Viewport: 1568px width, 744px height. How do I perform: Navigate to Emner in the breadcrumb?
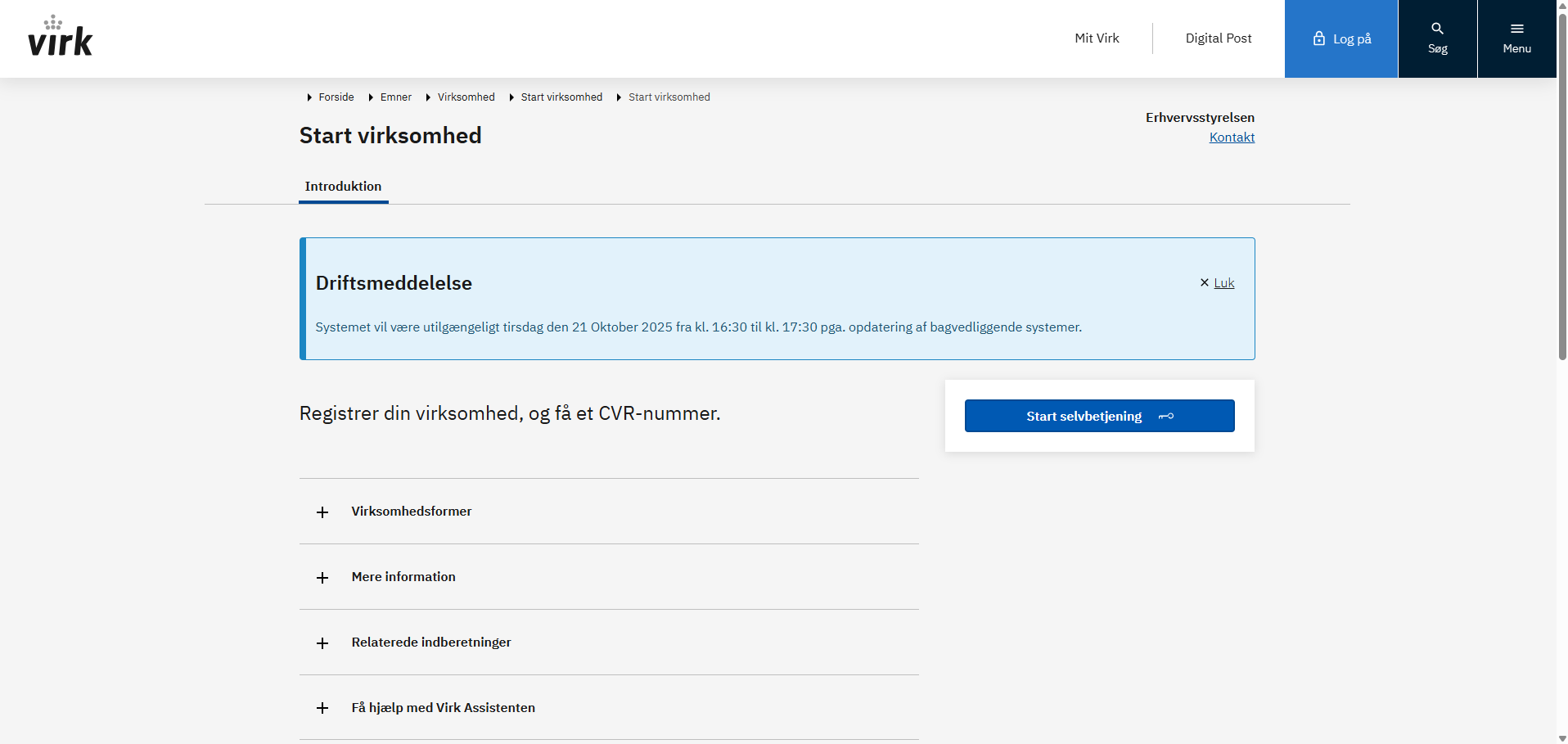coord(396,97)
